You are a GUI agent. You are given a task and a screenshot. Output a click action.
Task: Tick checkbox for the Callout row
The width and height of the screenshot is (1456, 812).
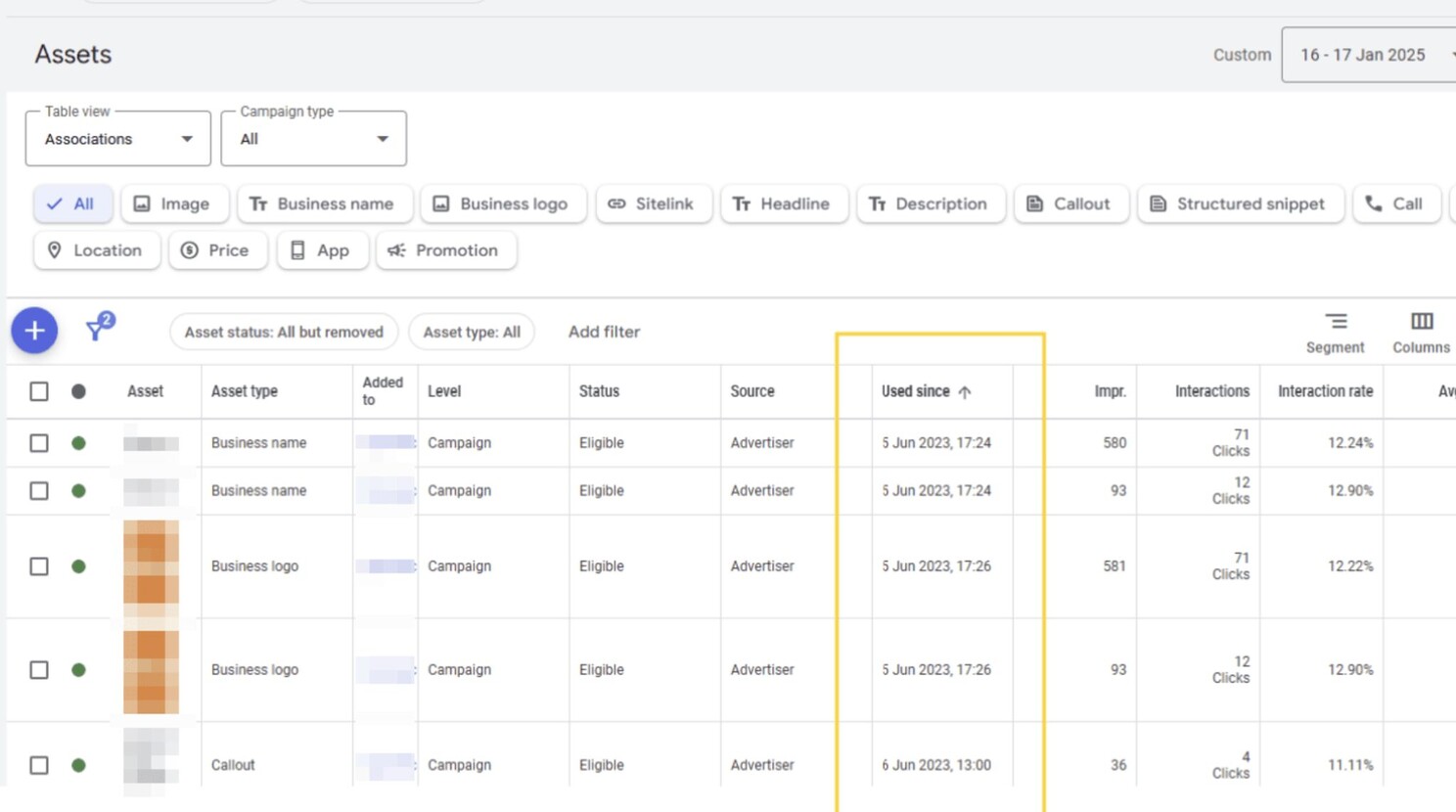point(39,765)
